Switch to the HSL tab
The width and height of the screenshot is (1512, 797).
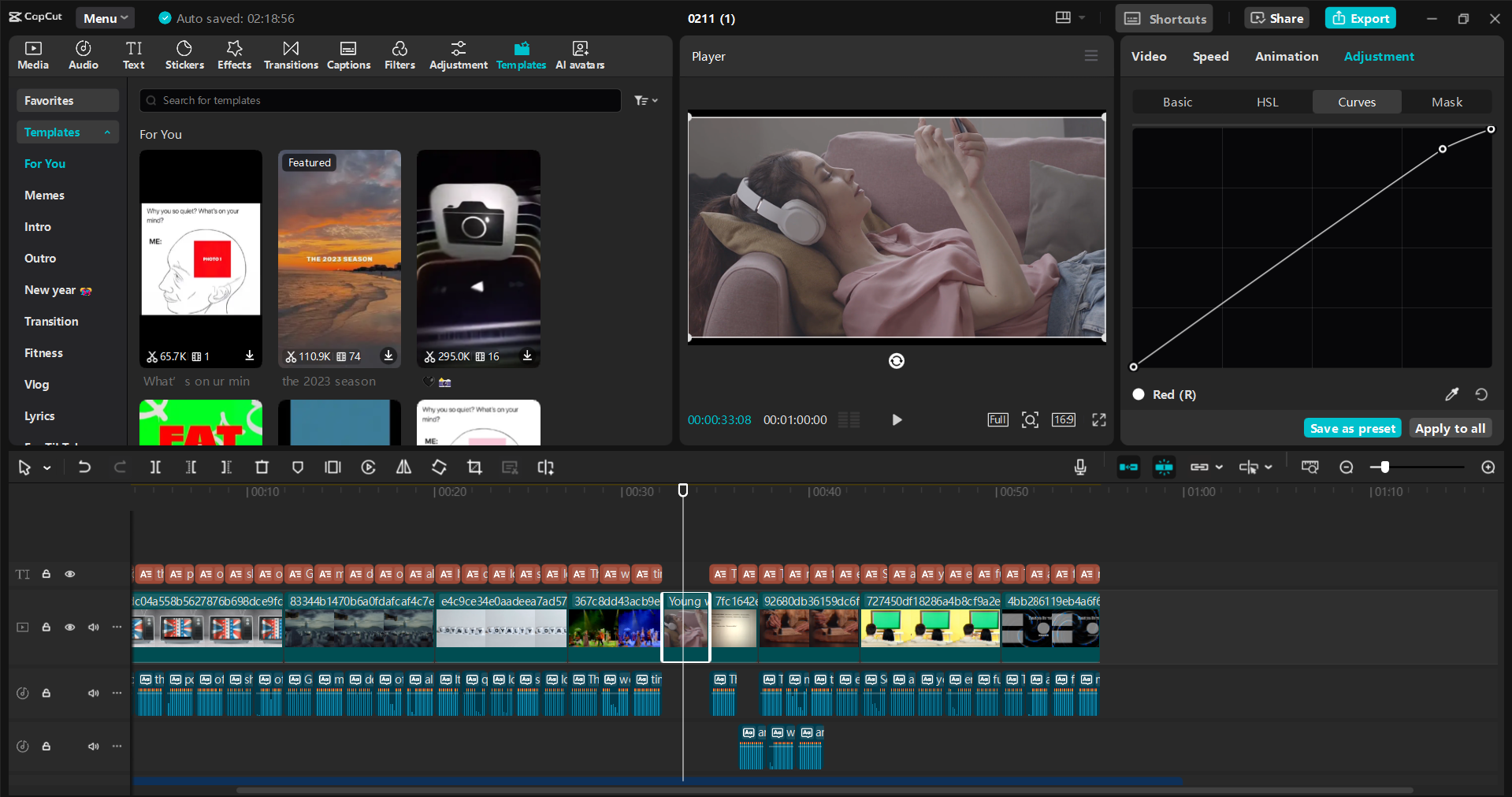click(x=1267, y=102)
